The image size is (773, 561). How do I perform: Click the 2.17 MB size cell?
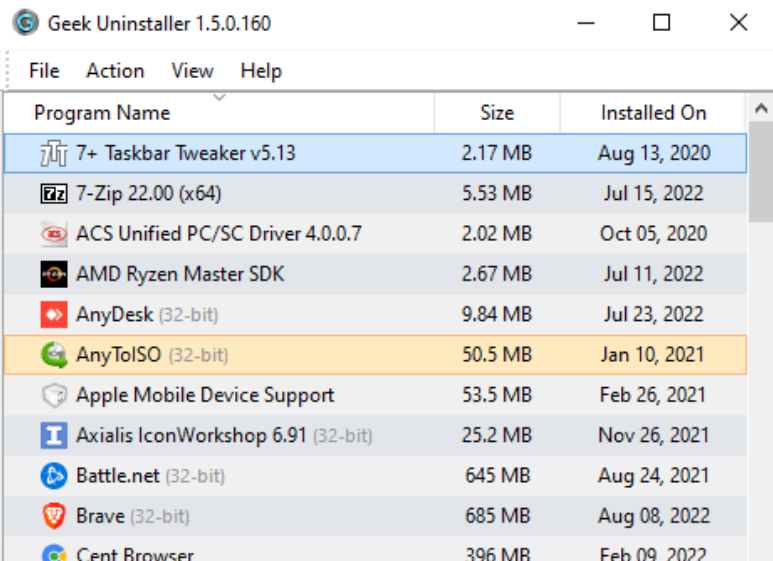(x=497, y=153)
